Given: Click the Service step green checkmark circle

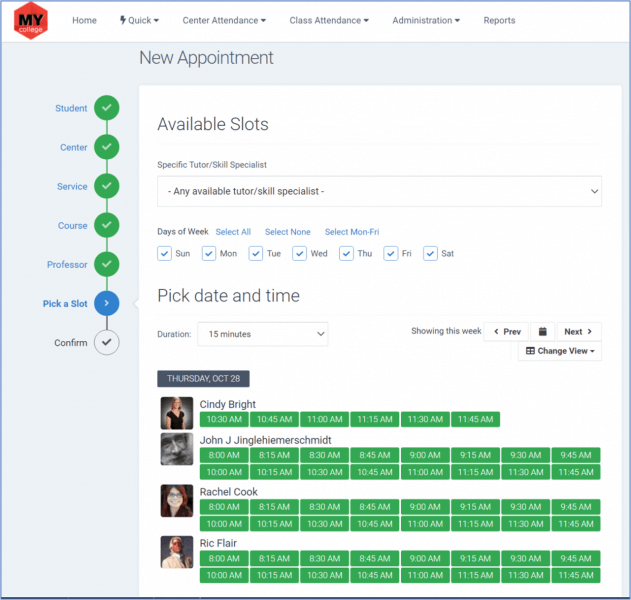Looking at the screenshot, I should click(x=107, y=186).
